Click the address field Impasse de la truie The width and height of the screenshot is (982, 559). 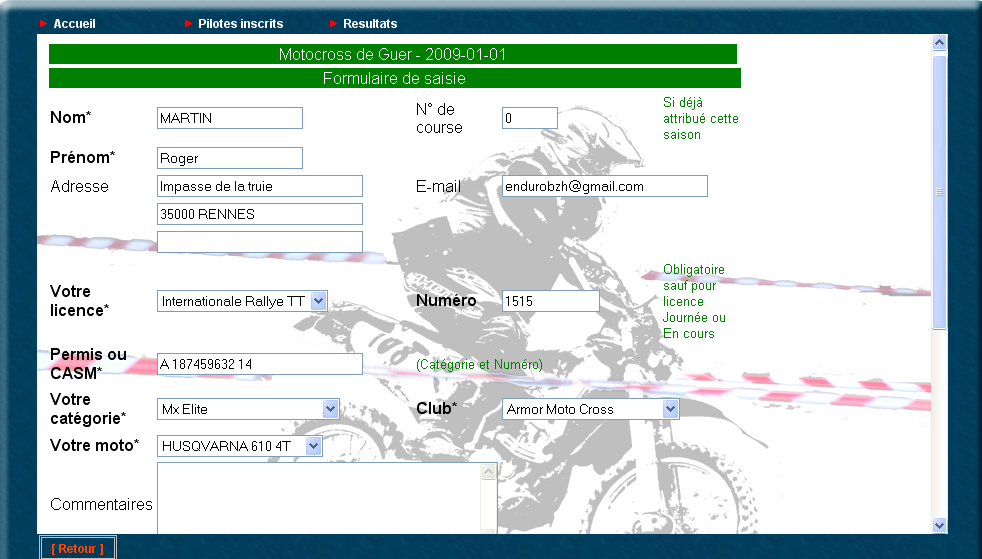click(260, 186)
